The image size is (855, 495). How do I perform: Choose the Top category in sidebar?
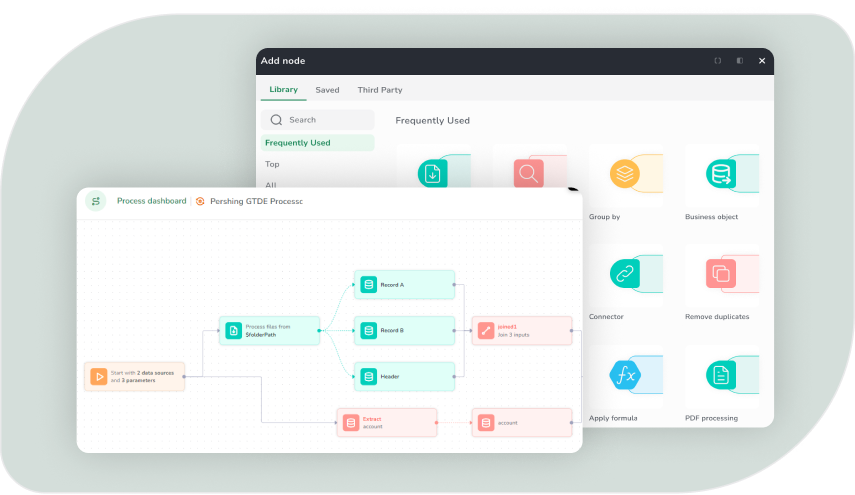(x=272, y=164)
